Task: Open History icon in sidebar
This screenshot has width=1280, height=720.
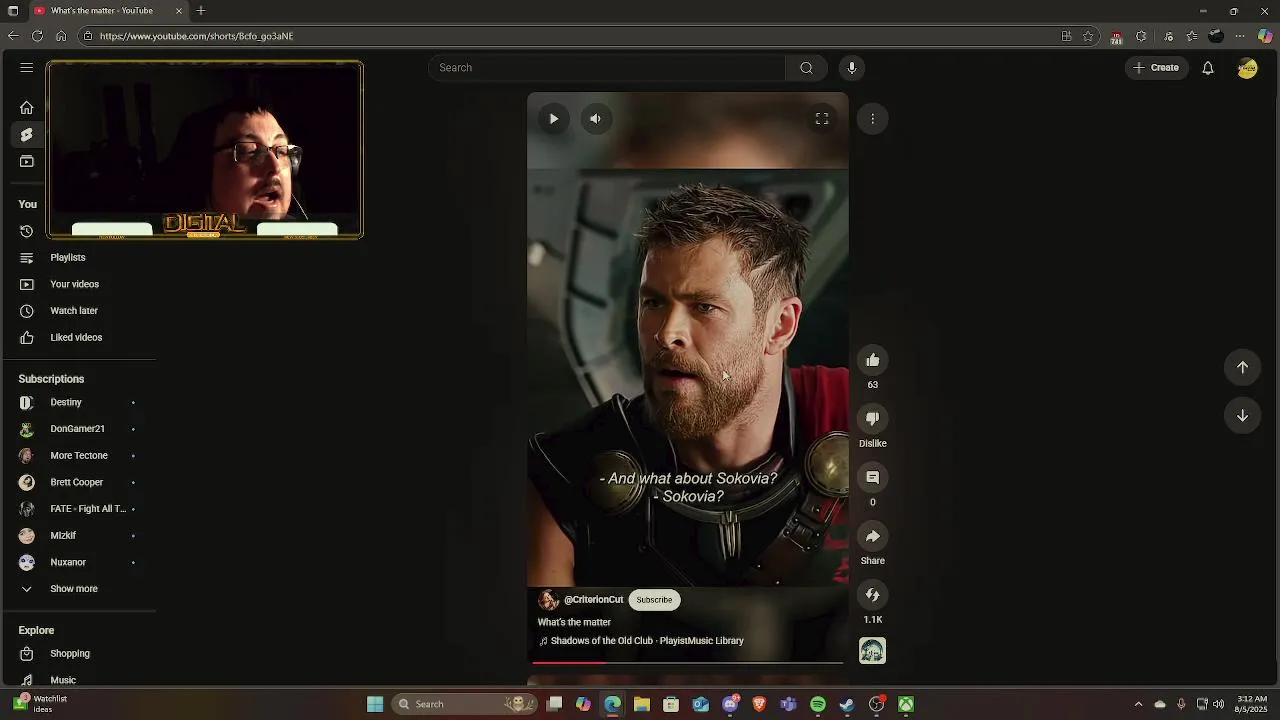Action: click(27, 231)
